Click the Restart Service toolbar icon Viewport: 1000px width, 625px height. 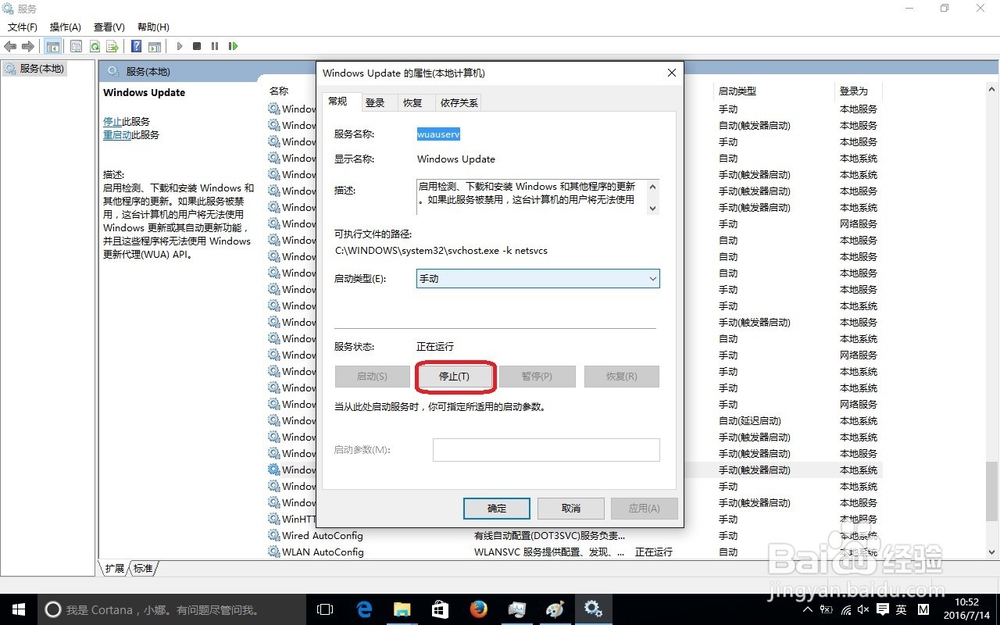233,46
